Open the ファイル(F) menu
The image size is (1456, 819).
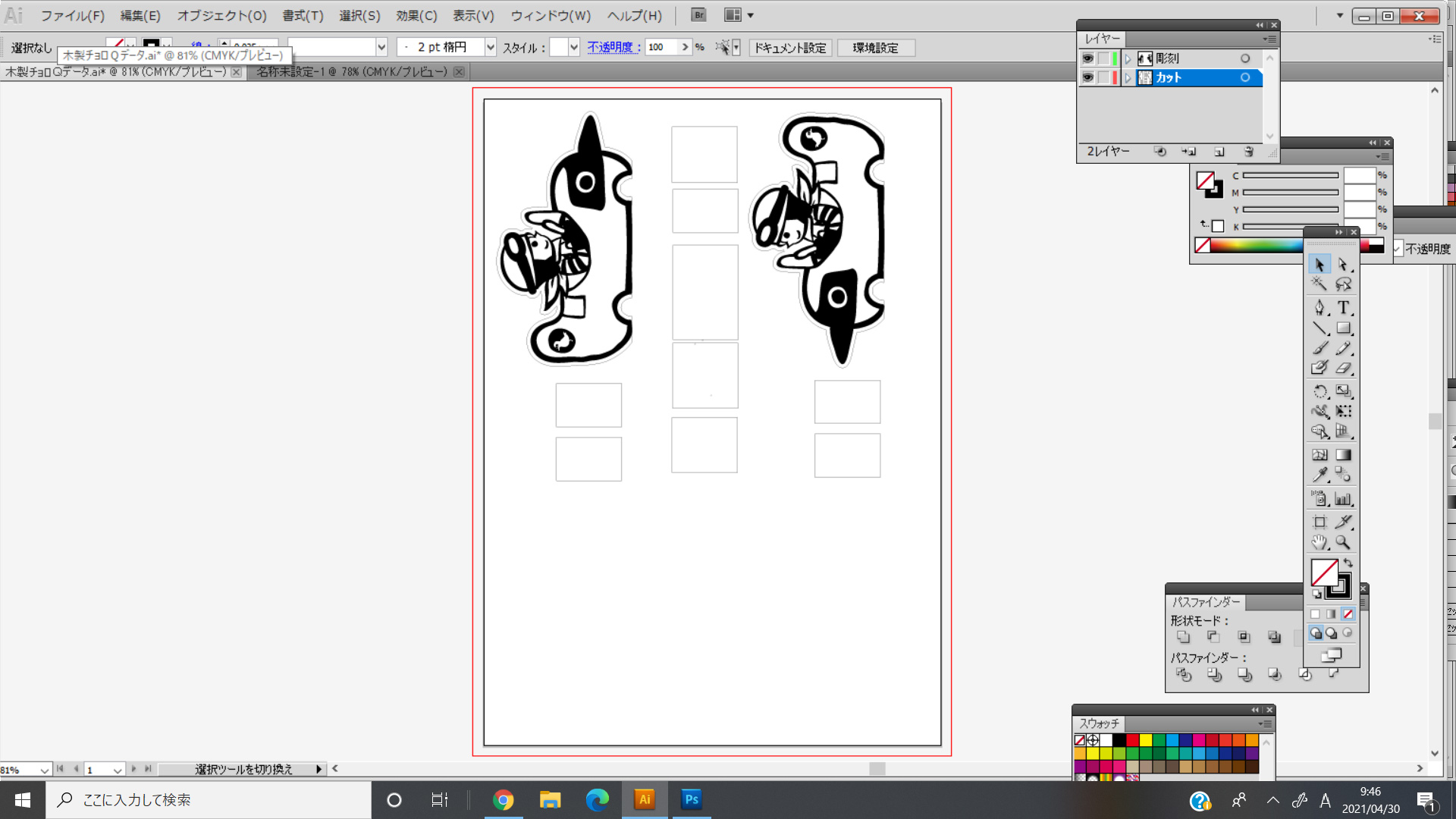(73, 15)
